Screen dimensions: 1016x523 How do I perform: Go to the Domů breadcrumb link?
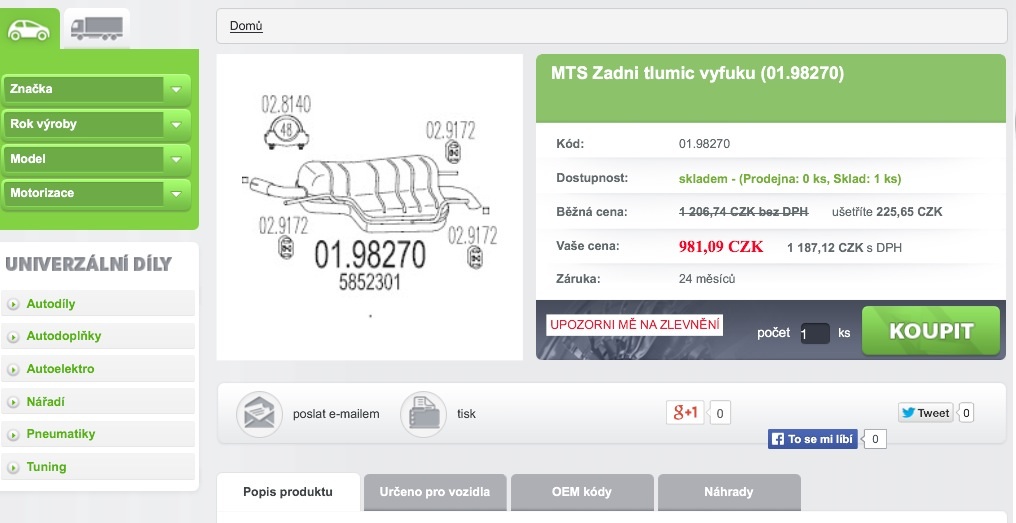(x=246, y=26)
